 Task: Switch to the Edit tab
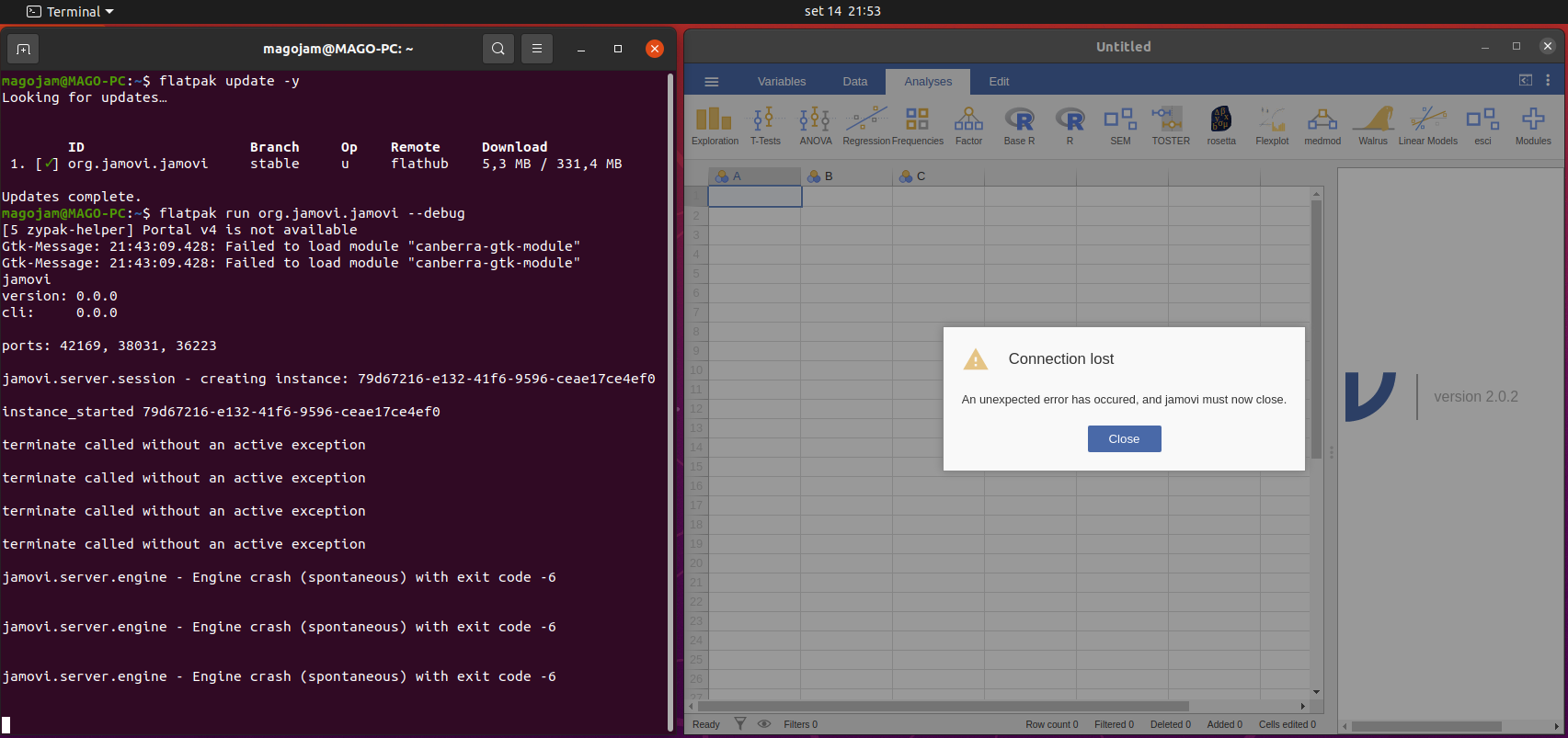999,82
